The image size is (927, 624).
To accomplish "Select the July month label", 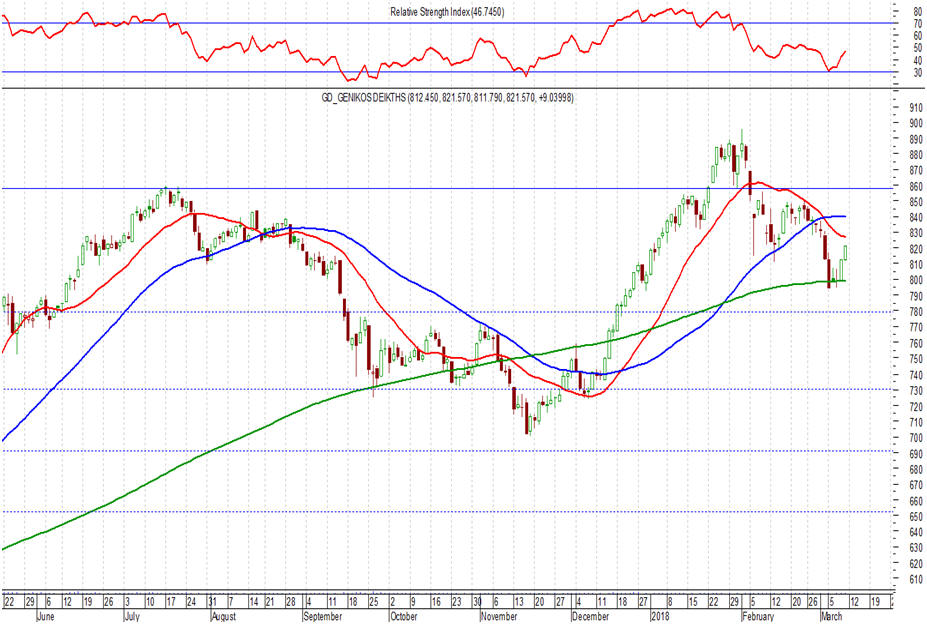I will click(x=132, y=616).
